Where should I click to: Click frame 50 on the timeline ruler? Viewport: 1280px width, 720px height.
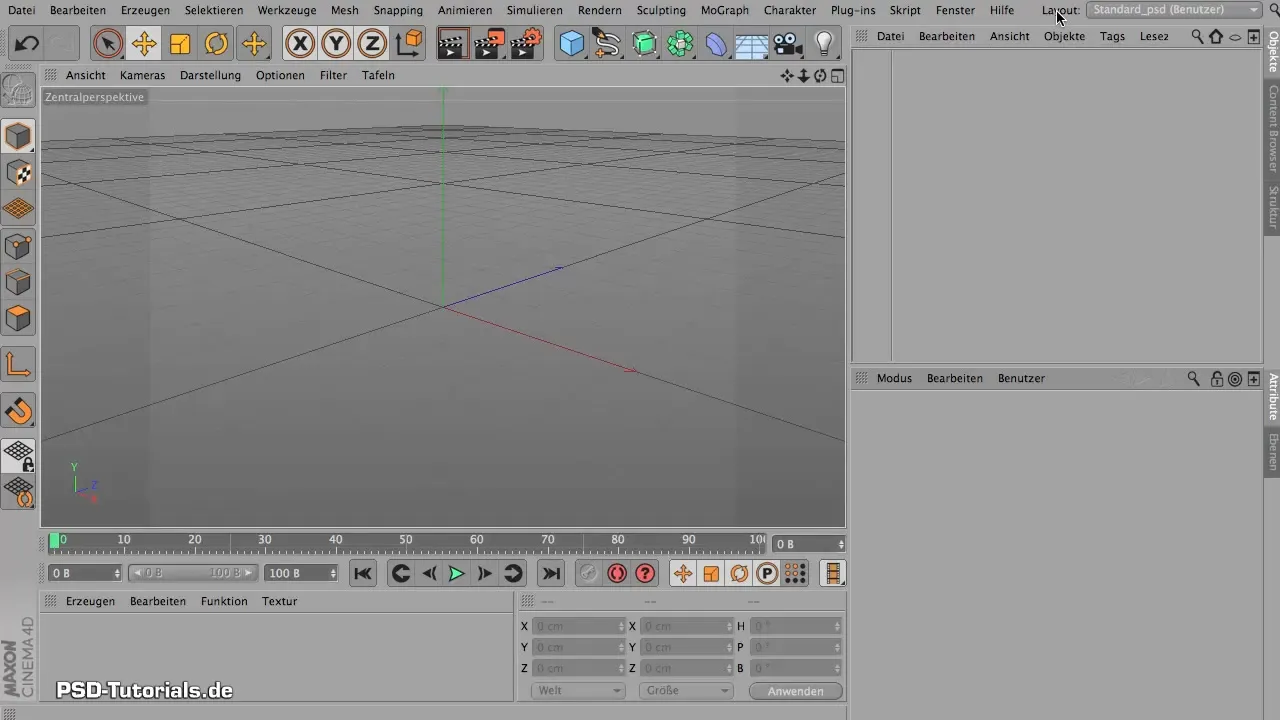(406, 541)
